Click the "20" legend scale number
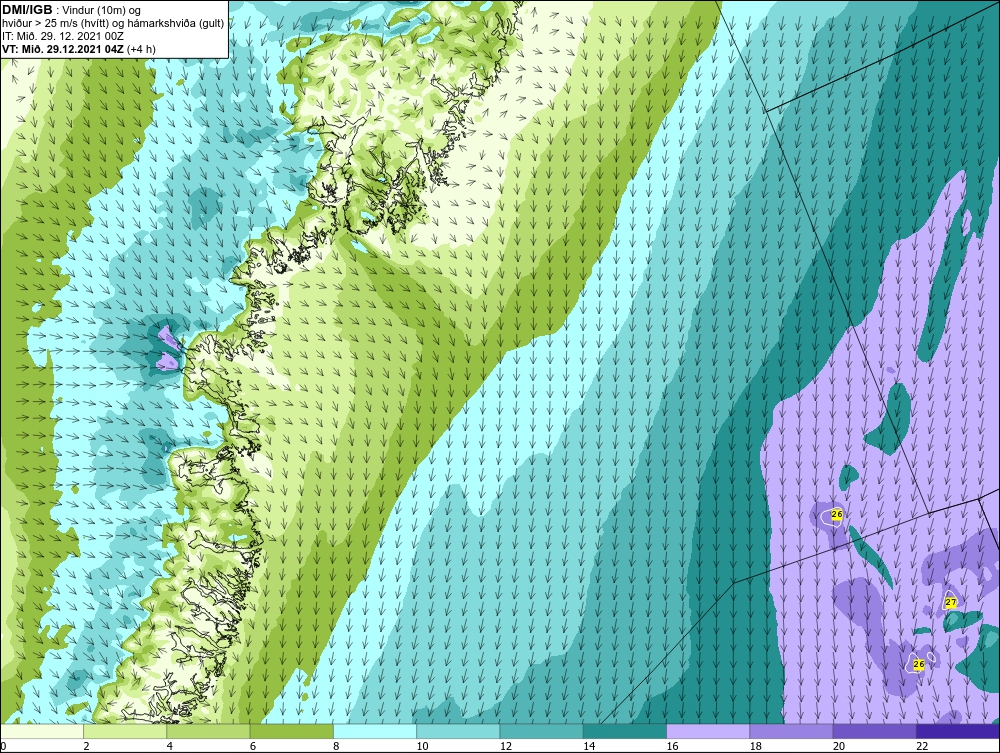Viewport: 1000px width, 753px height. coord(838,747)
